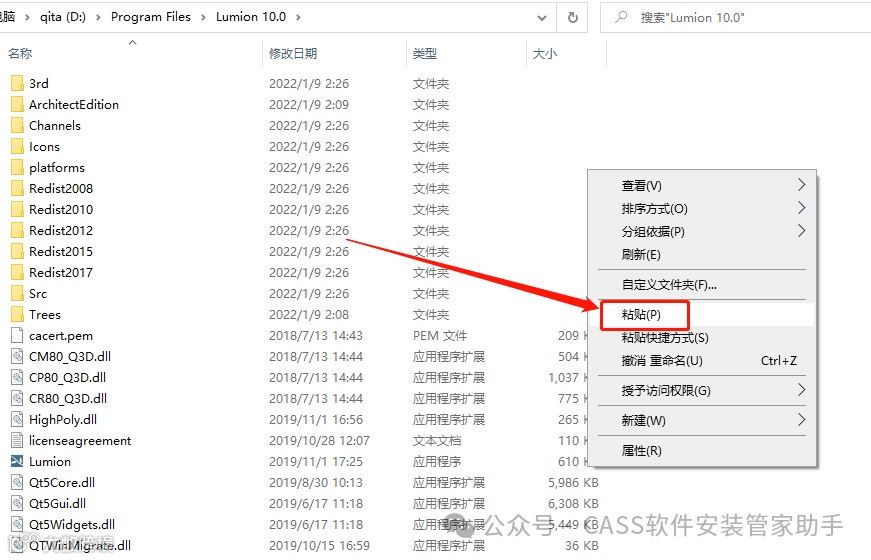
Task: Select the platforms folder icon
Action: (x=17, y=168)
